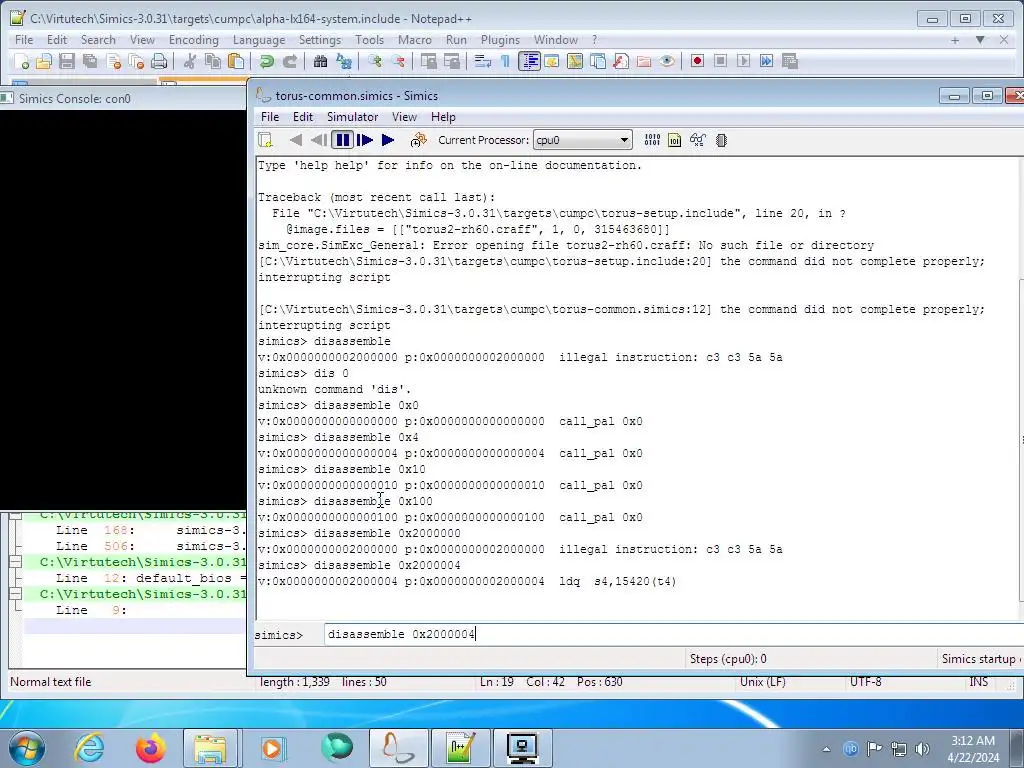Click the Save All icon in Notepad++

point(89,61)
